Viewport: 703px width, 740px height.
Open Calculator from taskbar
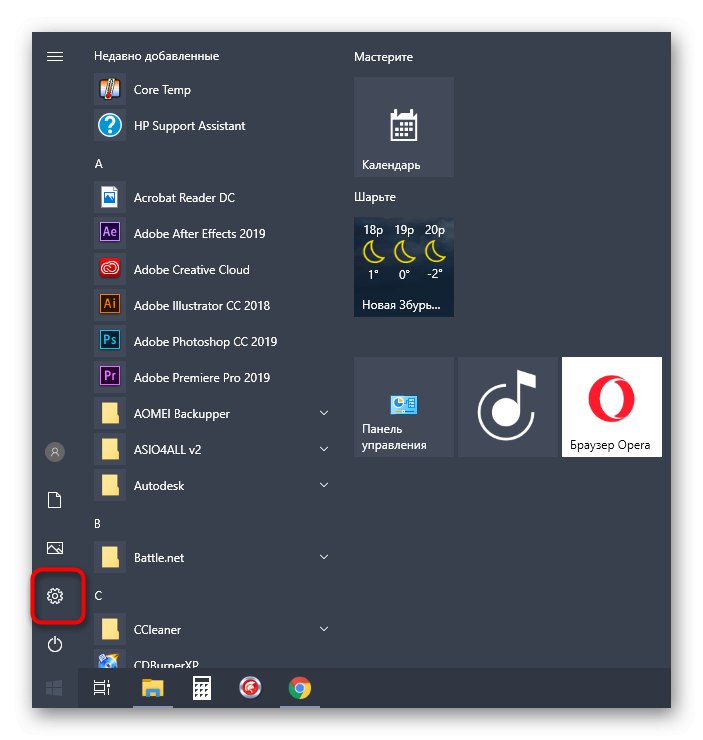[202, 688]
